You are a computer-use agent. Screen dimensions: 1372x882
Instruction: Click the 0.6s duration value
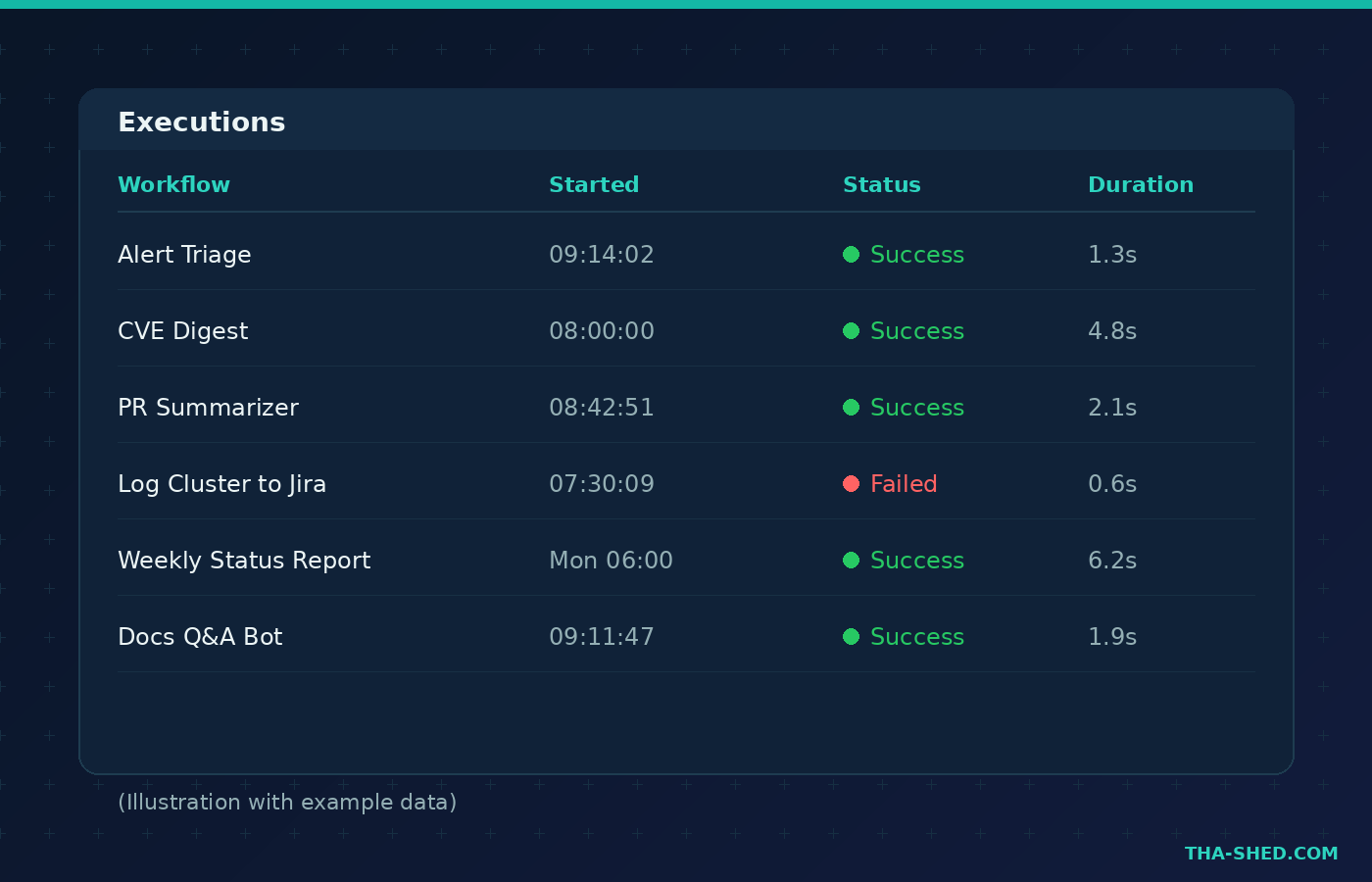coord(1112,484)
